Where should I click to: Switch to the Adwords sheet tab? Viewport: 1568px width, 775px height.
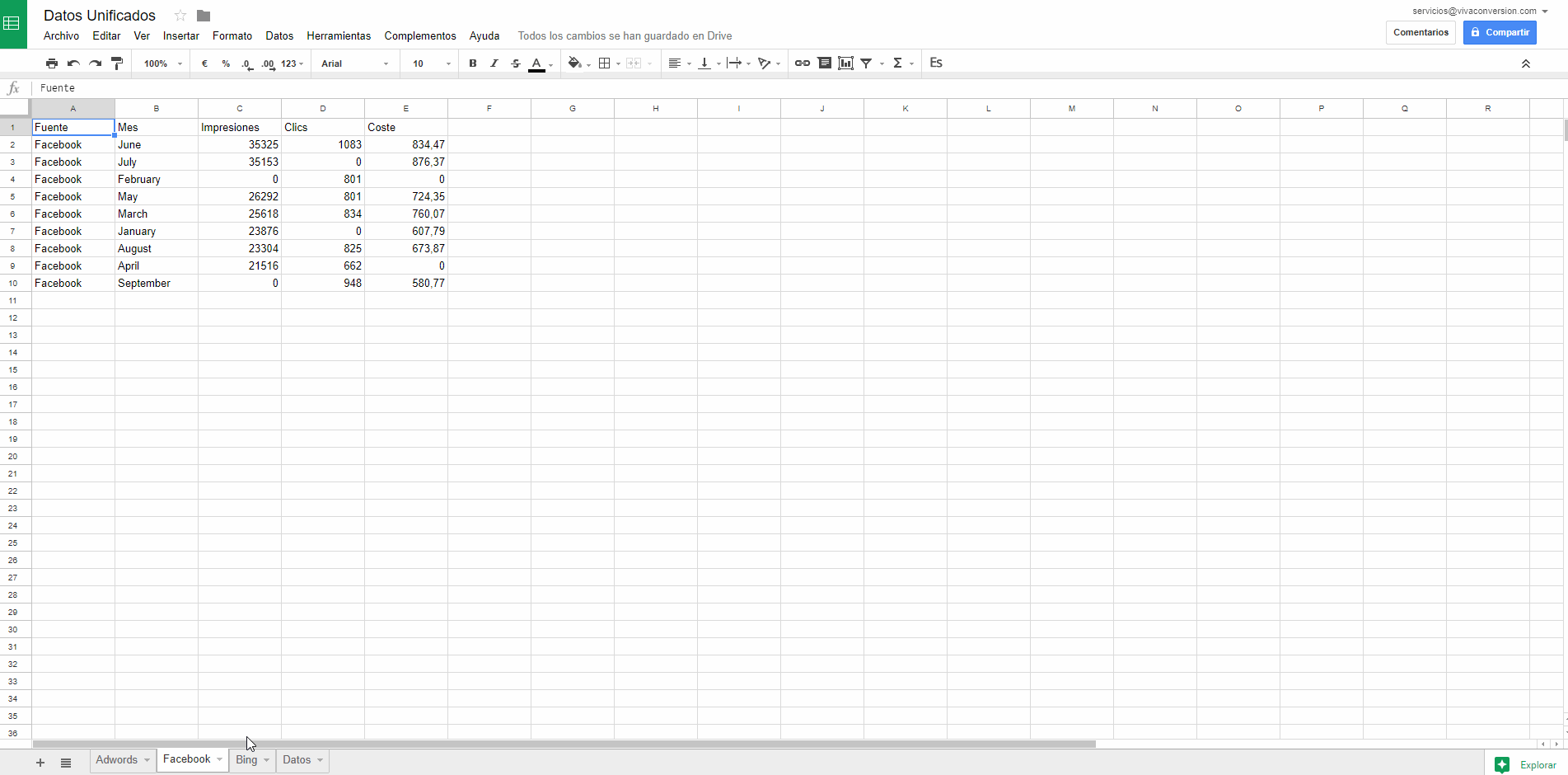coord(116,760)
